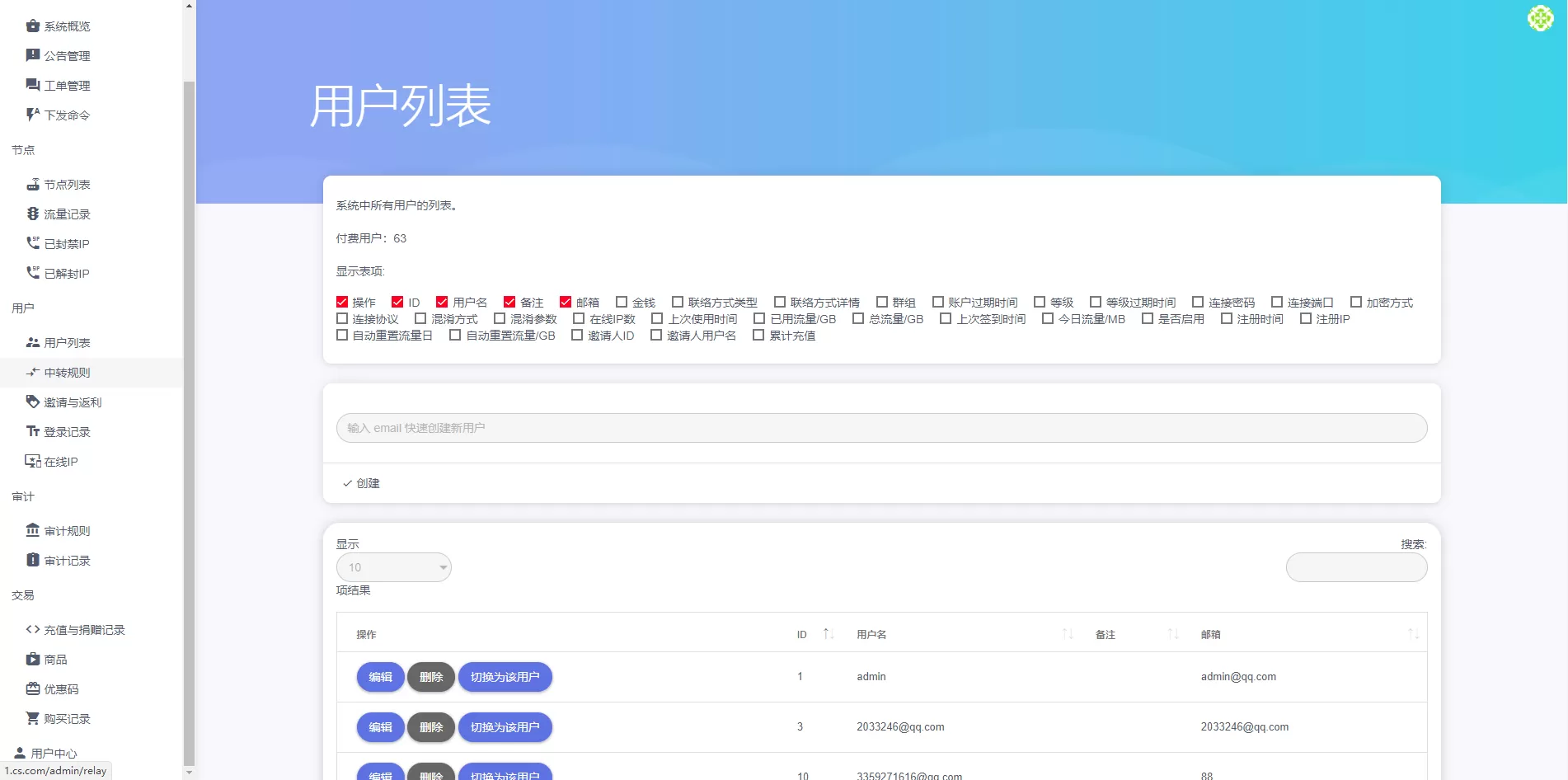Click the system overview briefcase icon

click(33, 26)
